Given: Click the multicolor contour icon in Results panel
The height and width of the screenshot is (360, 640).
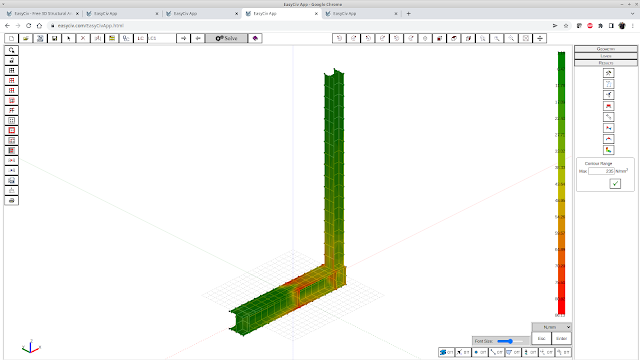Looking at the screenshot, I should [609, 150].
